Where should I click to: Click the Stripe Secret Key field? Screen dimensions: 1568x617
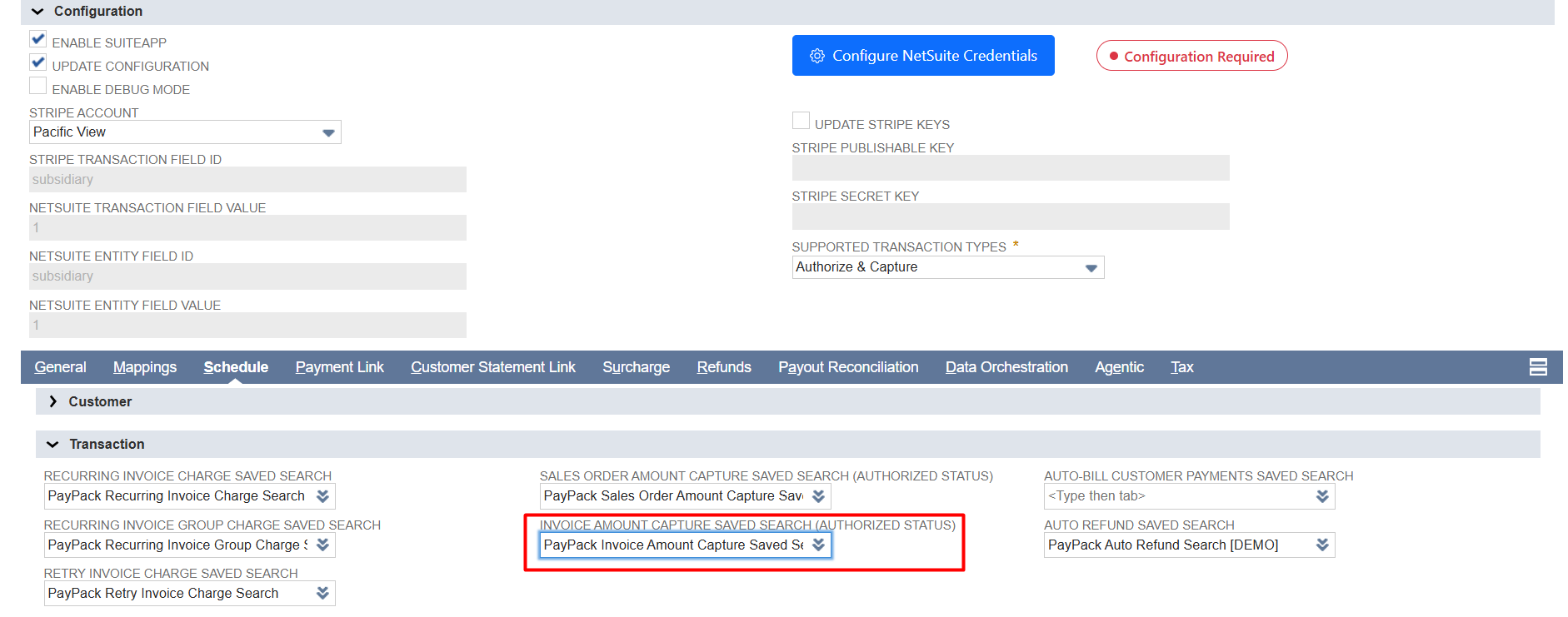(x=1011, y=216)
